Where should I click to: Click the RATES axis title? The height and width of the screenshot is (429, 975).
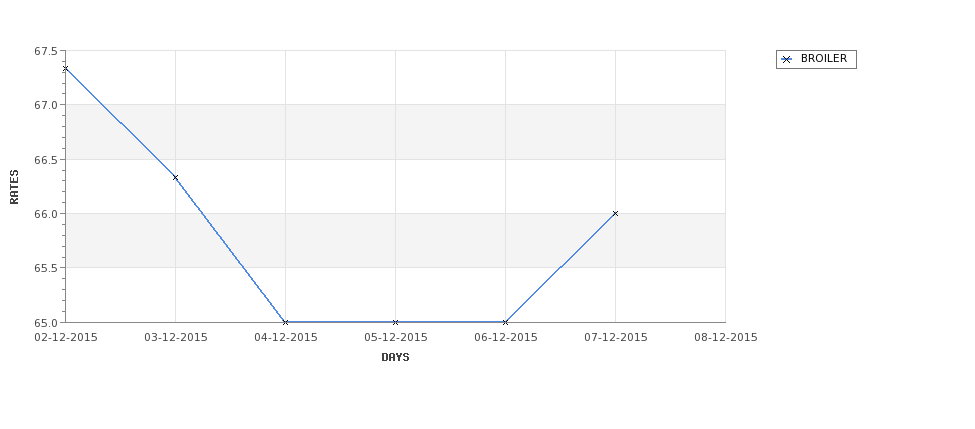[14, 187]
